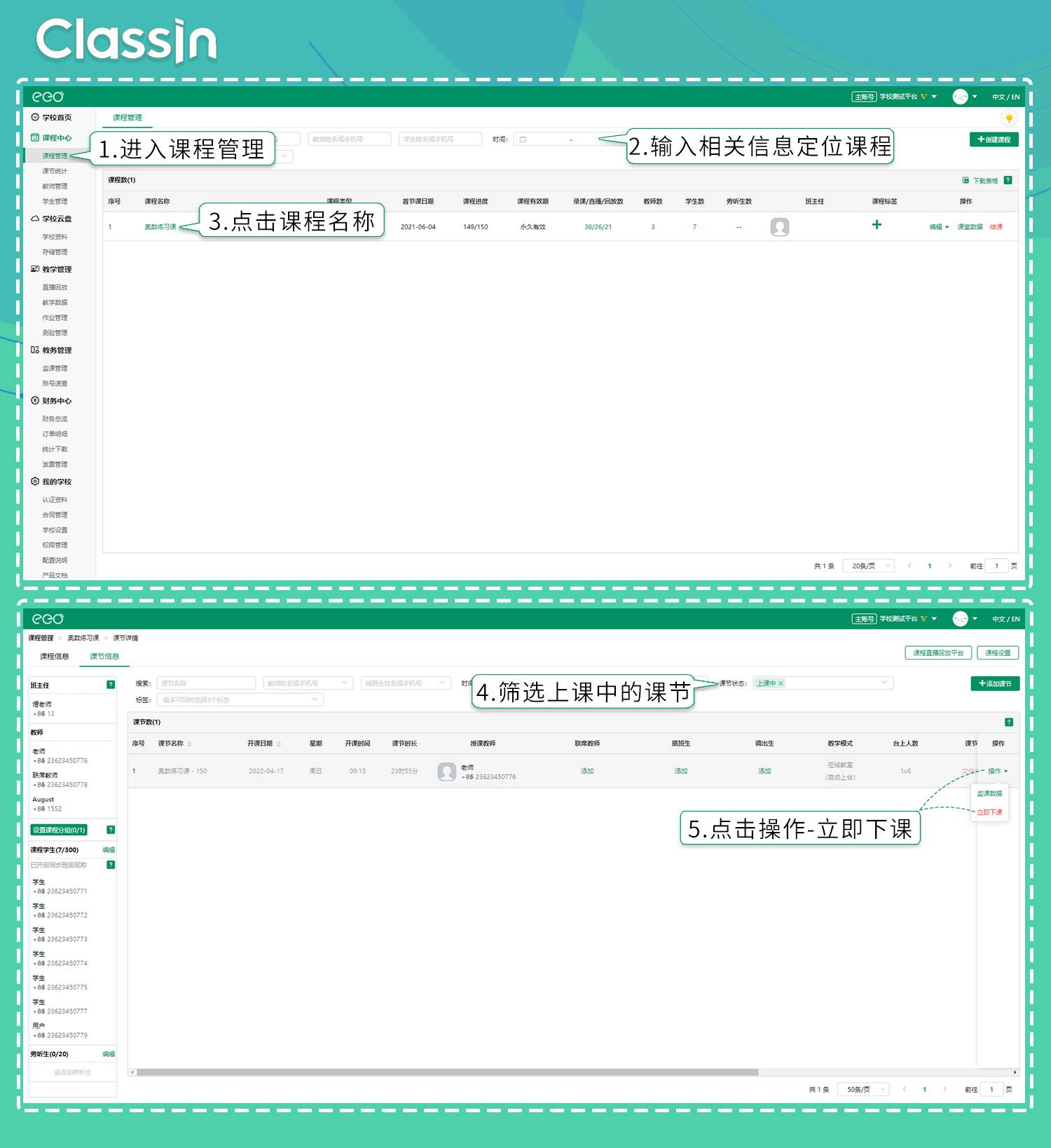This screenshot has width=1051, height=1148.
Task: Open 学校首页 from the sidebar
Action: (51, 118)
